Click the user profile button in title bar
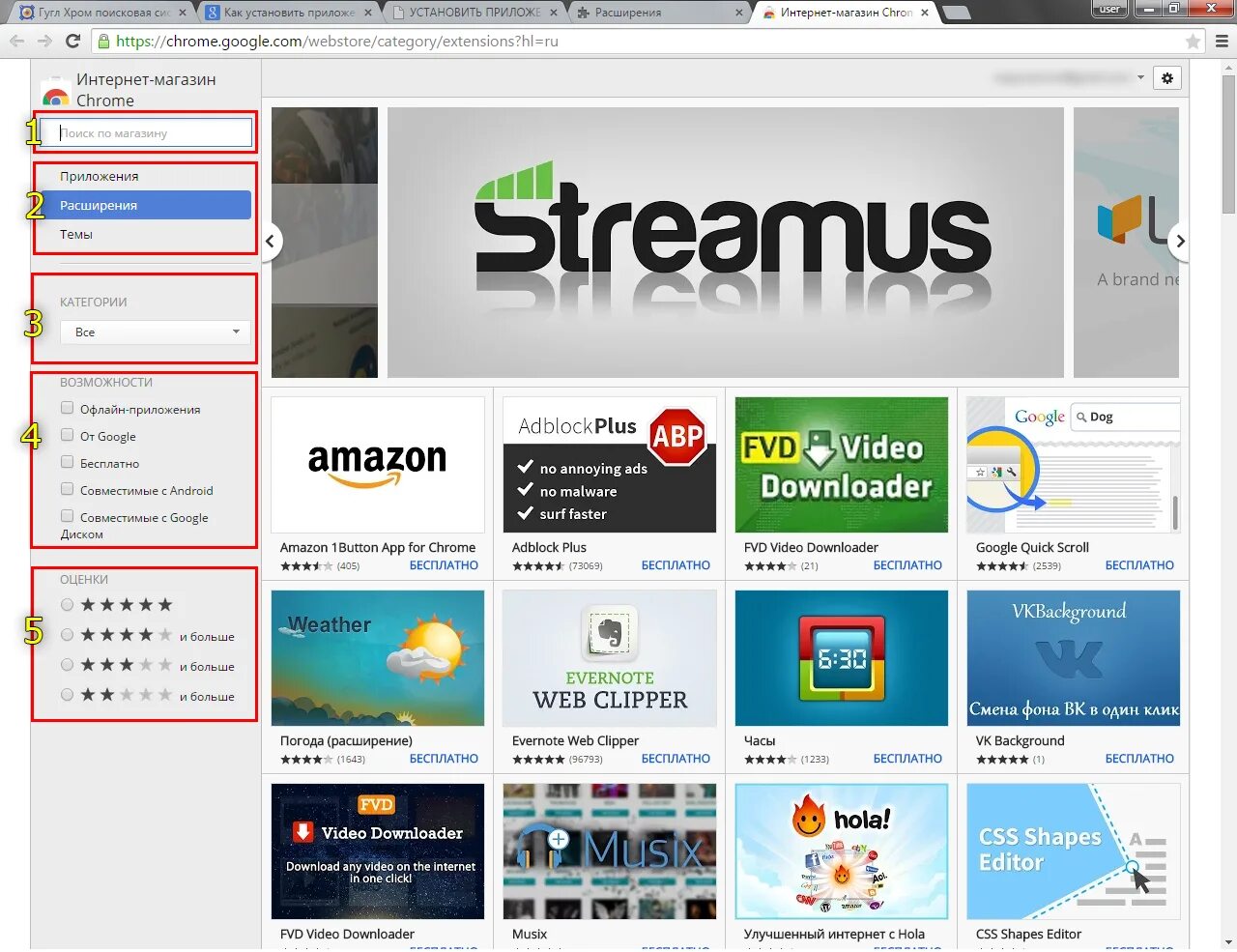The height and width of the screenshot is (952, 1237). 1109,9
